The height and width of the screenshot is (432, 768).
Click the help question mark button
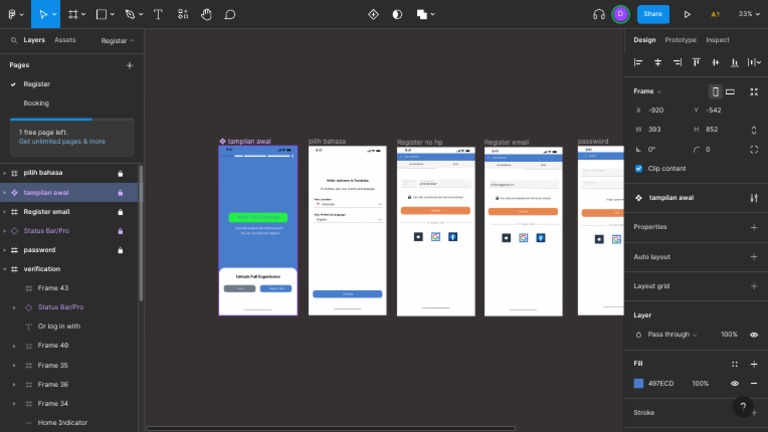(x=742, y=407)
